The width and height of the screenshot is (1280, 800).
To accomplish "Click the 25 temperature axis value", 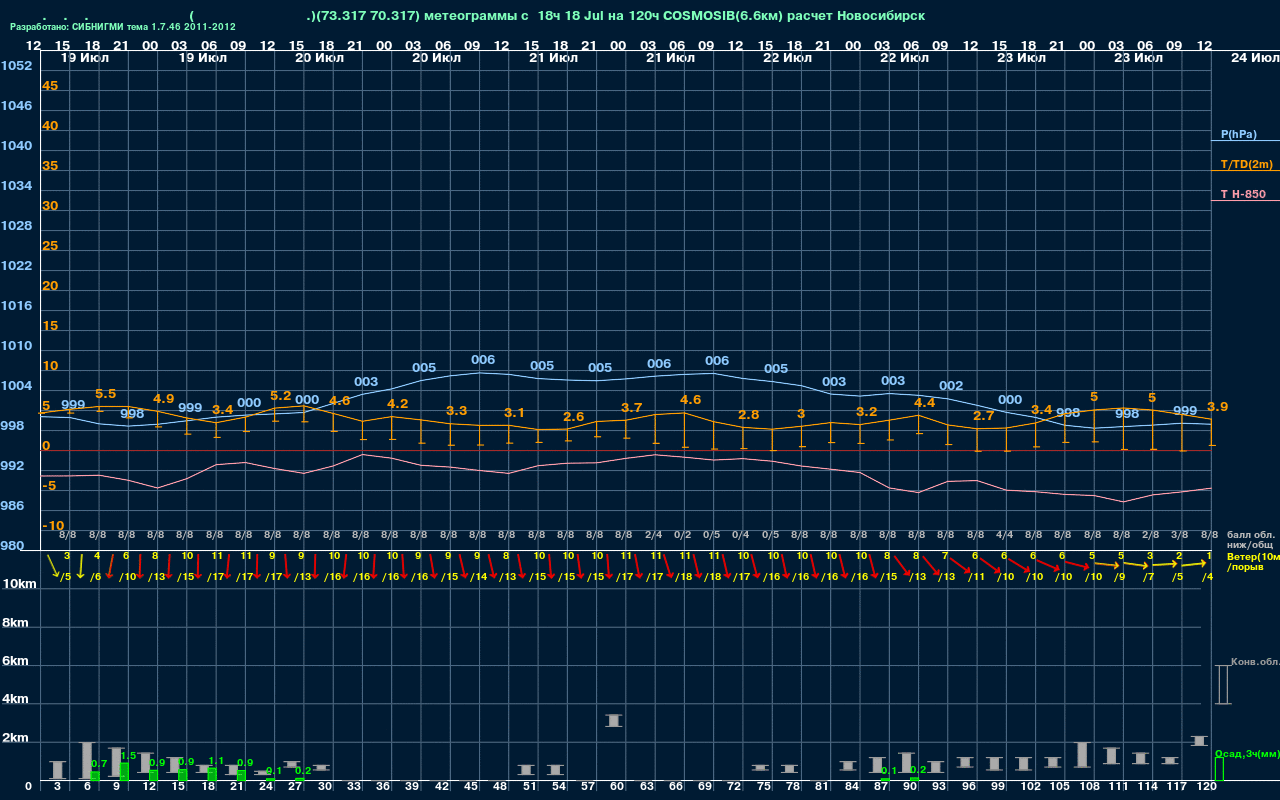I will point(50,246).
